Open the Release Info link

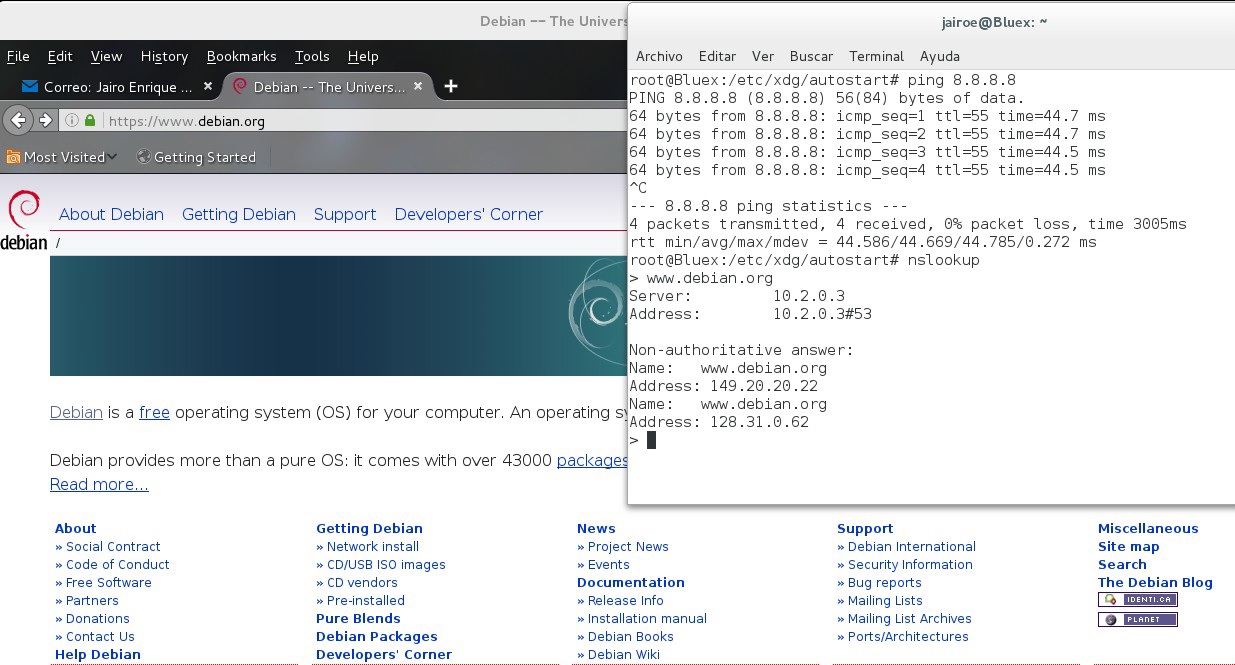(x=626, y=600)
